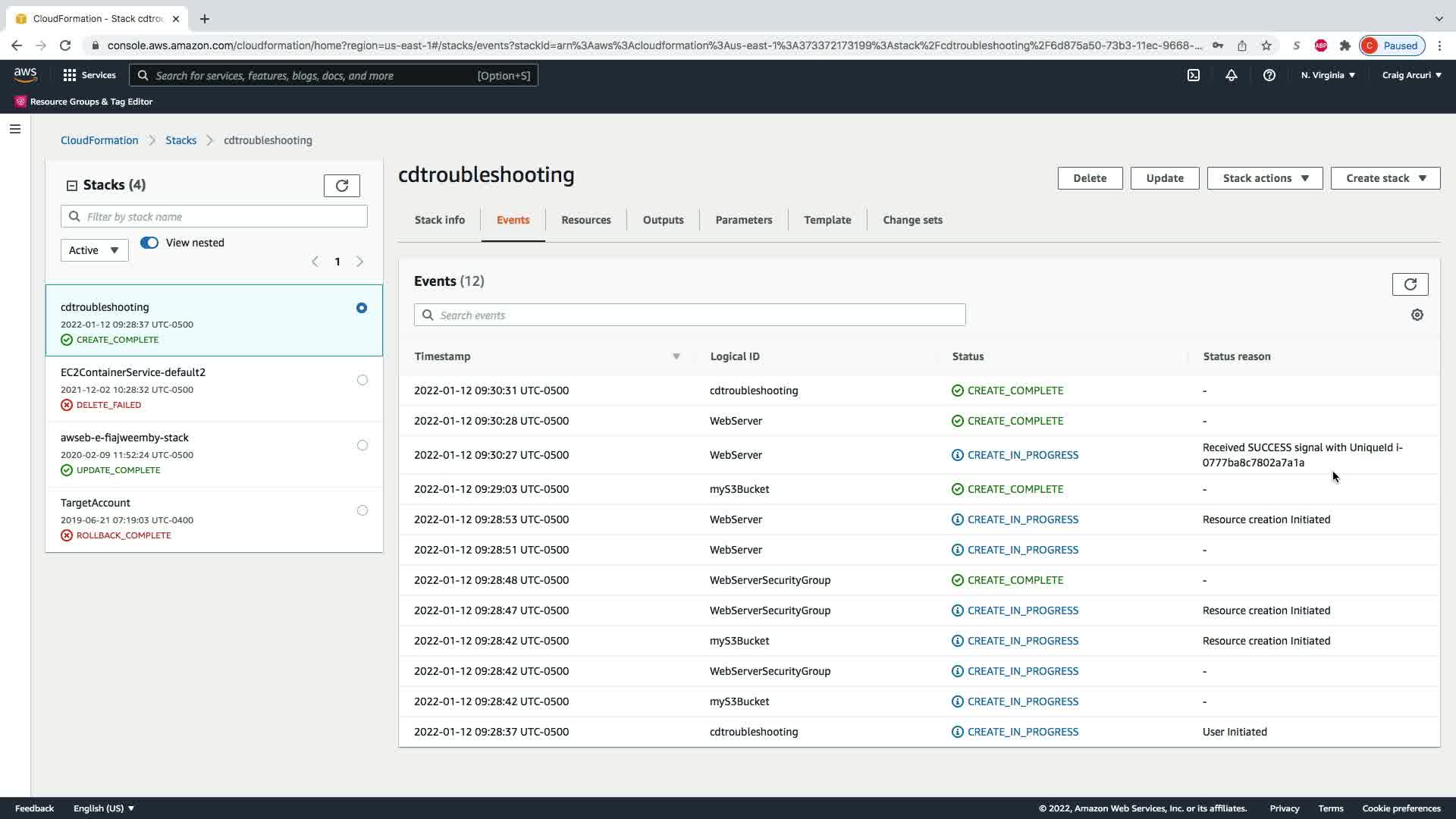The width and height of the screenshot is (1456, 819).
Task: Click the Delete stack button
Action: [x=1089, y=178]
